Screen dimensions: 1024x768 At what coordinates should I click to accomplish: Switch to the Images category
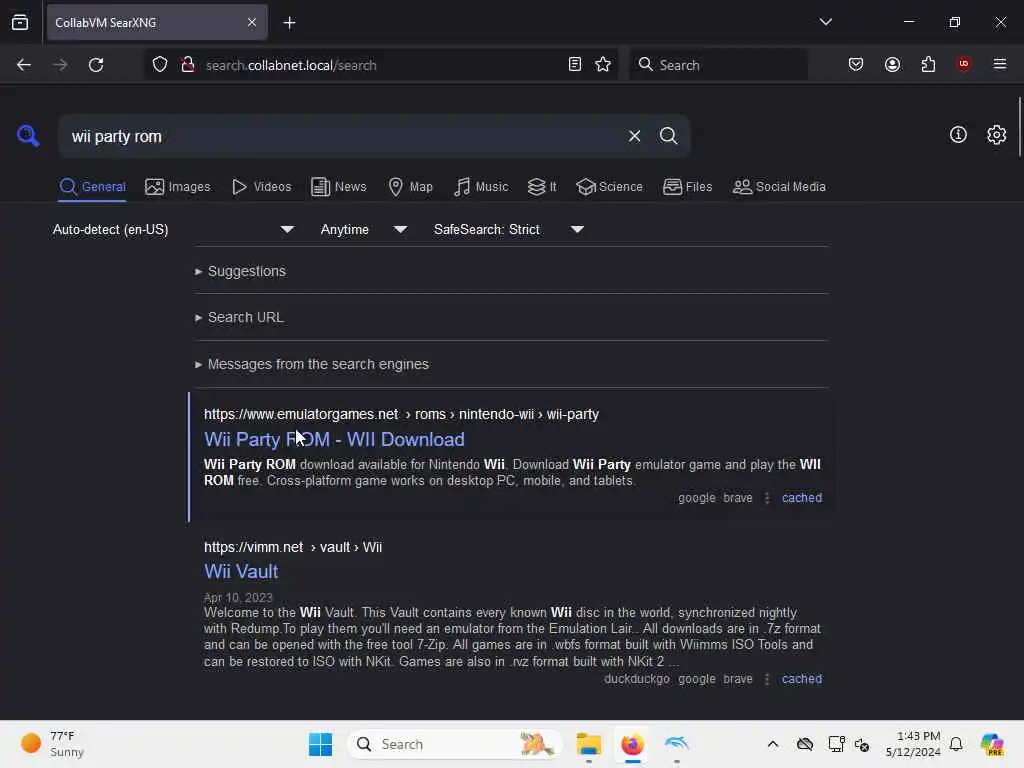point(178,187)
